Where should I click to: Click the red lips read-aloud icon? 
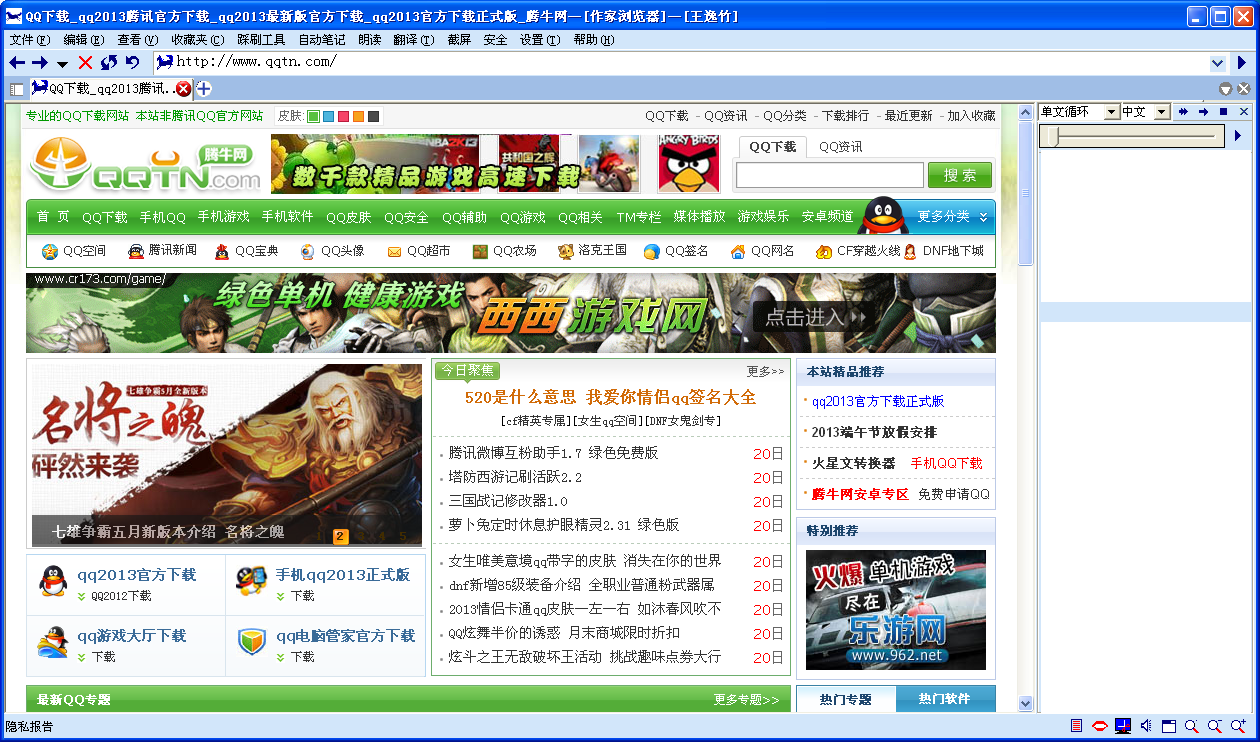click(x=1100, y=726)
